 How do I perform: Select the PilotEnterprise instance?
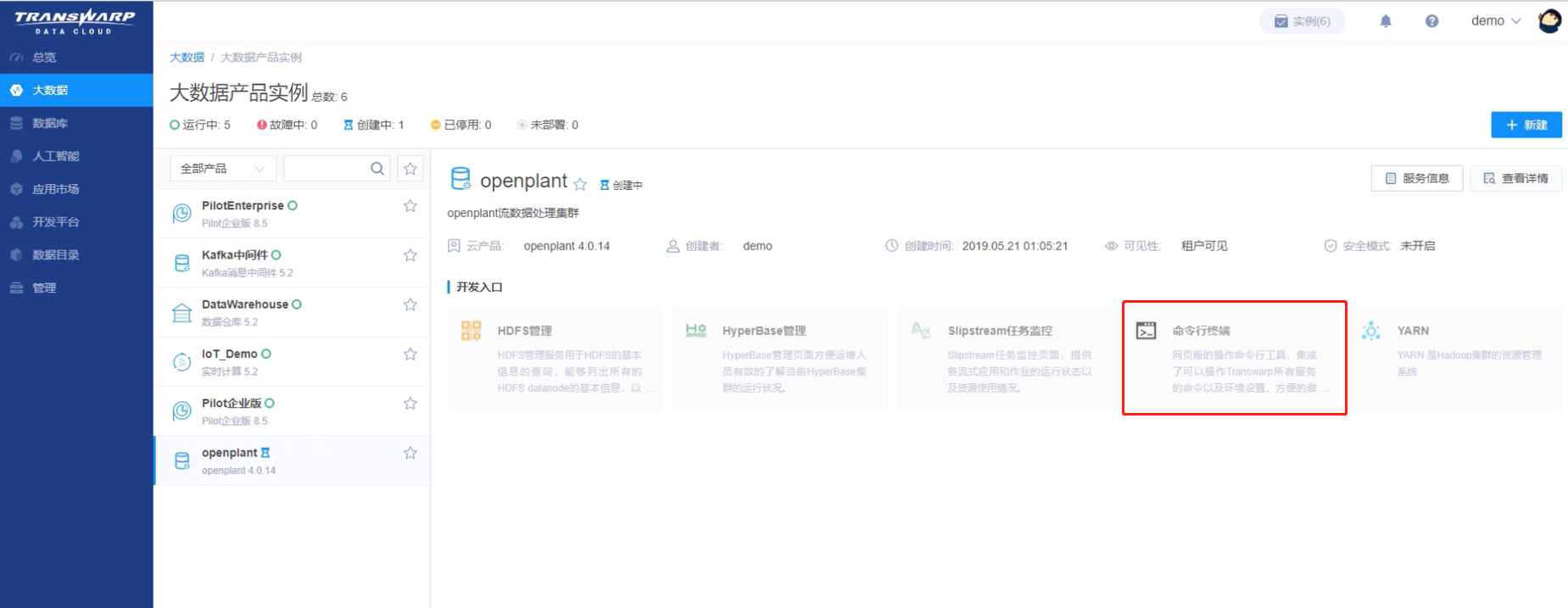(293, 214)
